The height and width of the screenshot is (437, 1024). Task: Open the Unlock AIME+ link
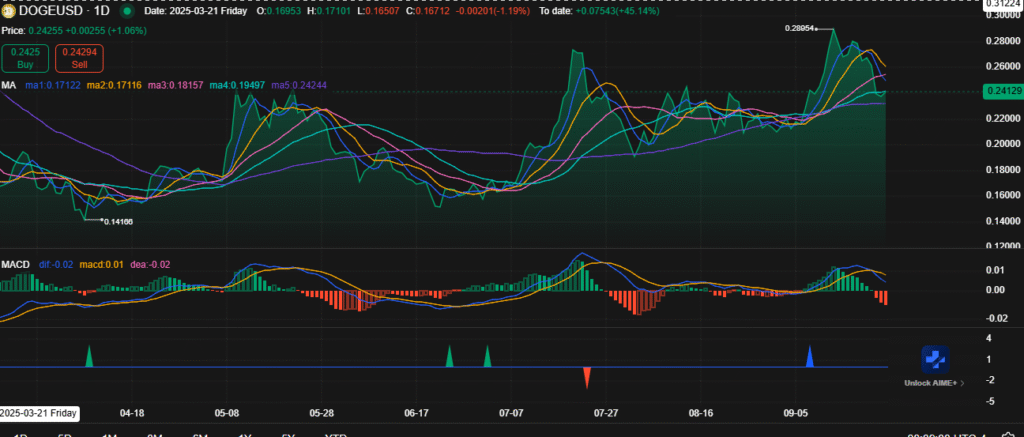pyautogui.click(x=935, y=383)
